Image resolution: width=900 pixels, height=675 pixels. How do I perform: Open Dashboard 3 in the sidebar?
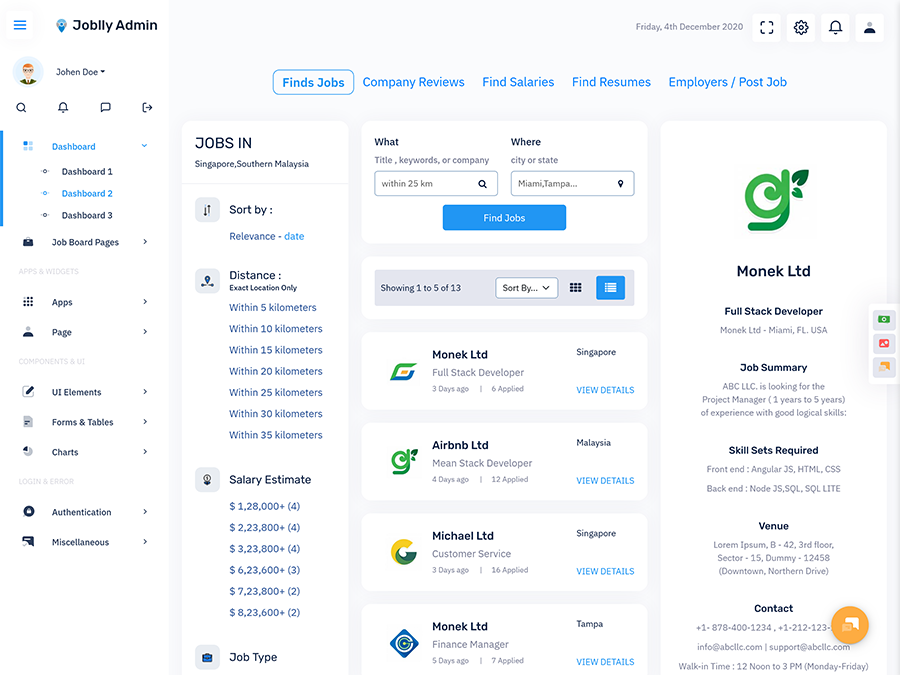click(x=87, y=215)
